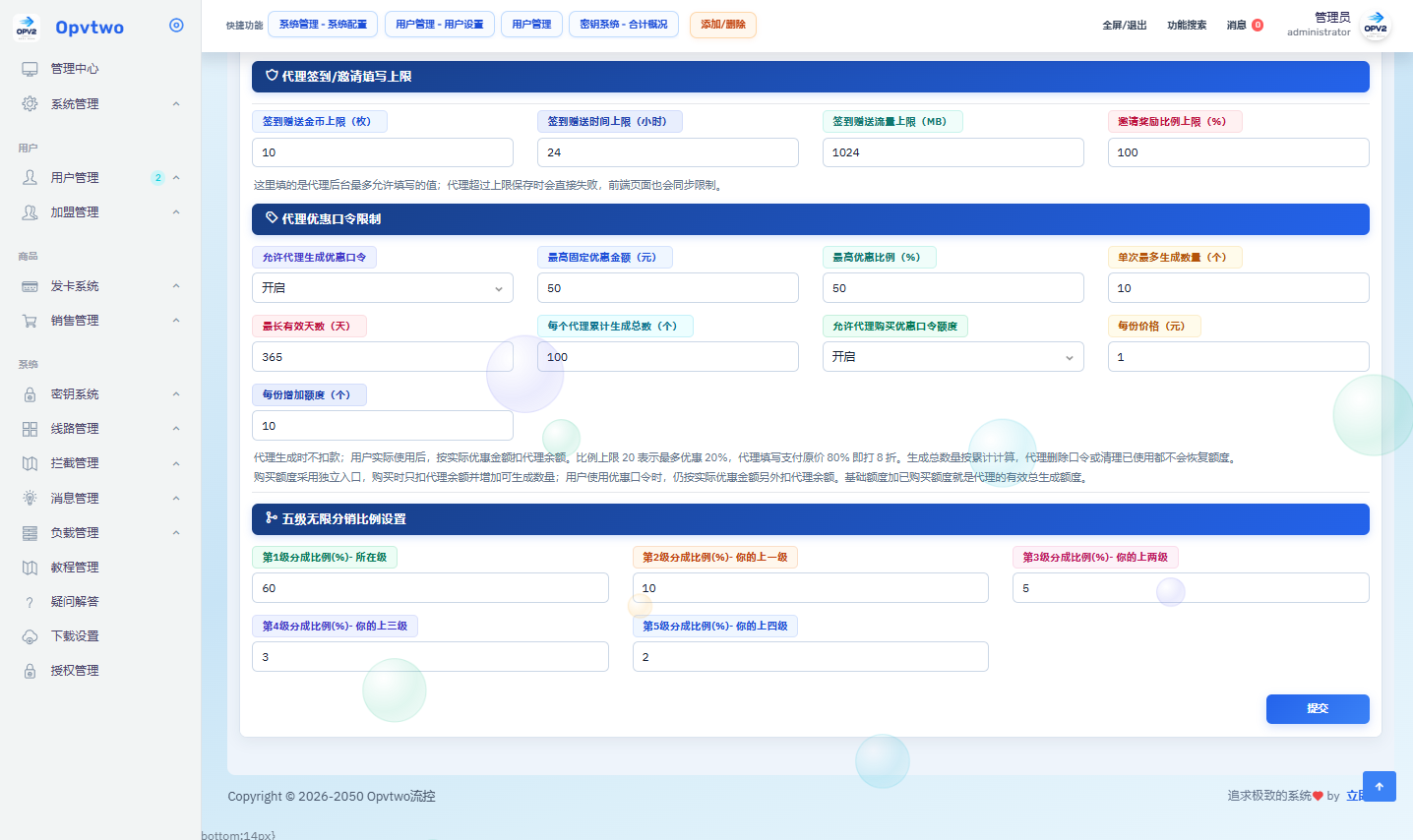
Task: Click the 发卡系统 card icon
Action: click(31, 286)
